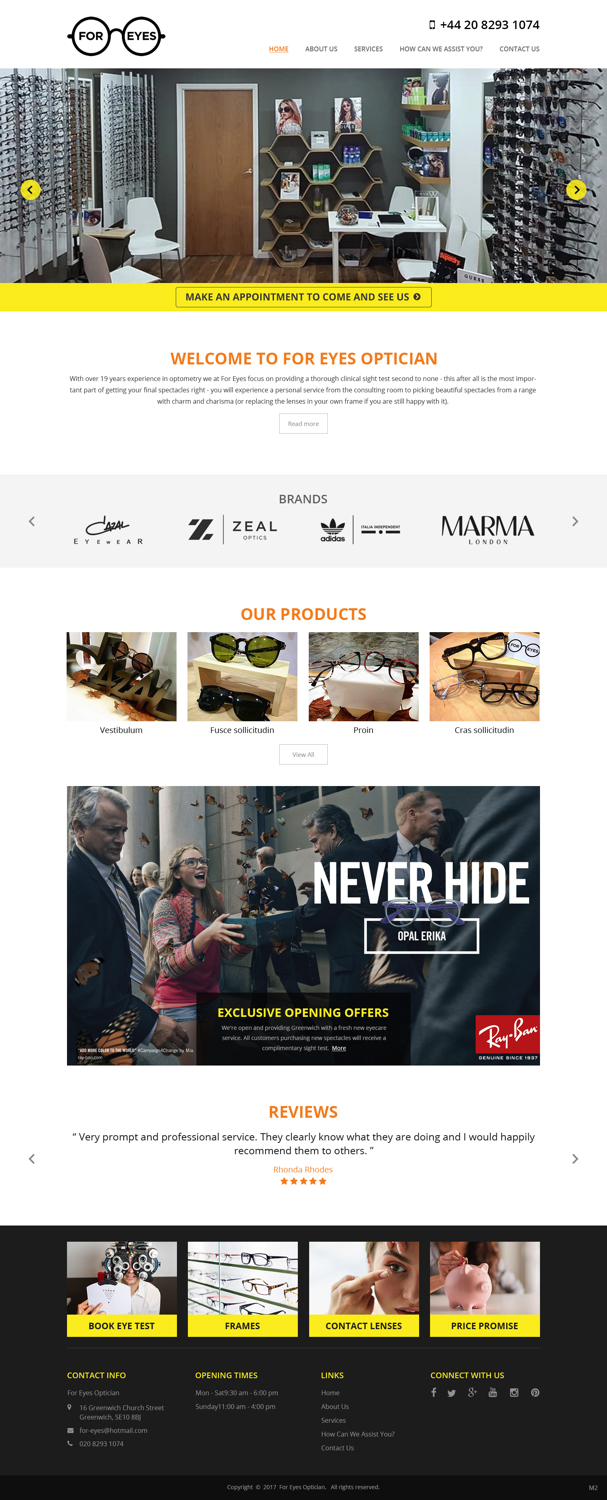Screen dimensions: 607x1500
Task: Click the View All products button
Action: (x=303, y=755)
